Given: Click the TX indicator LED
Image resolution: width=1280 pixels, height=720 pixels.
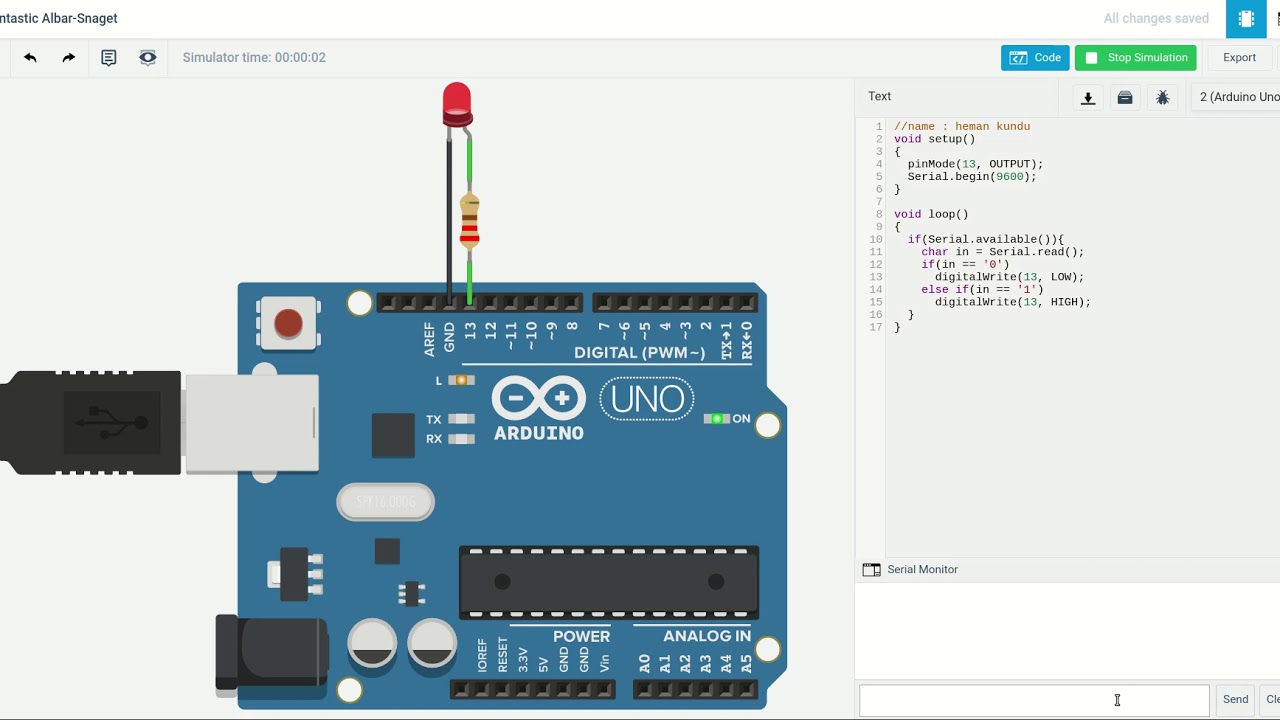Looking at the screenshot, I should [x=461, y=419].
